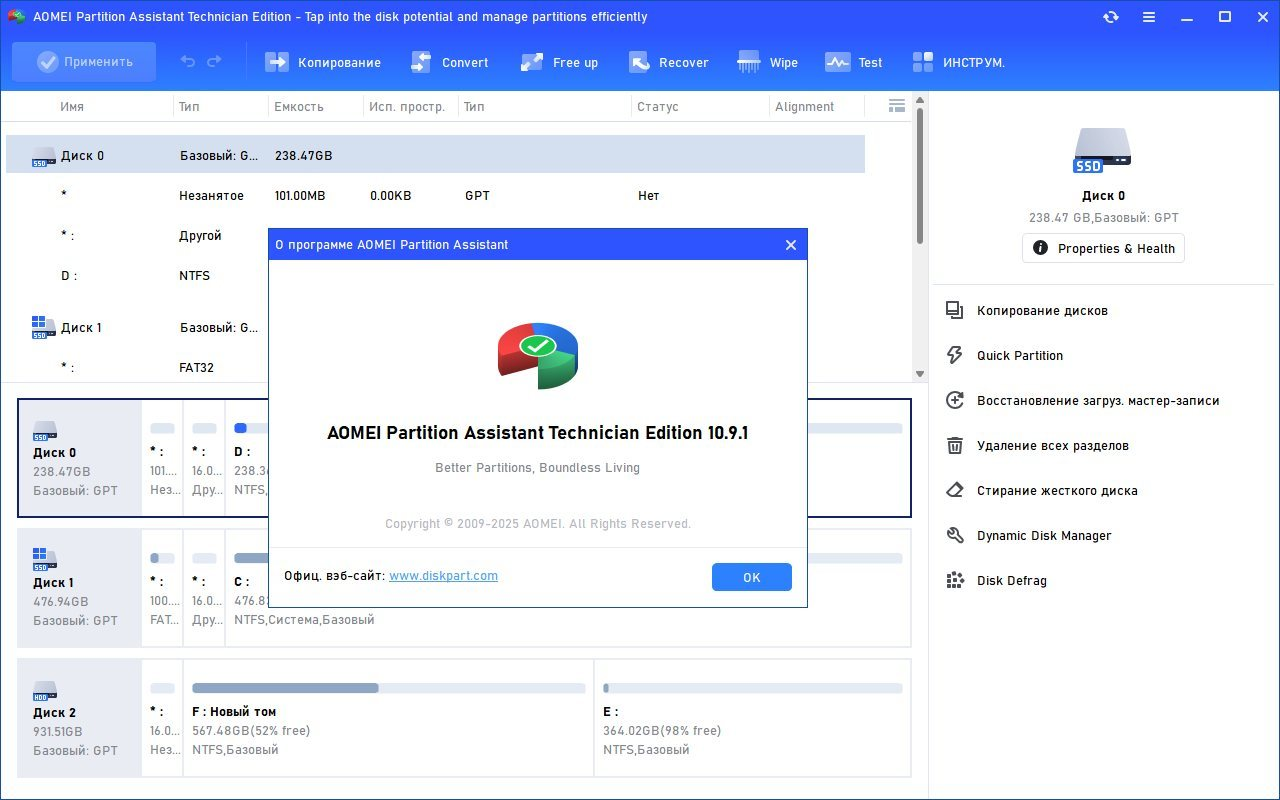Toggle the list view columns icon
The width and height of the screenshot is (1280, 800).
point(896,106)
